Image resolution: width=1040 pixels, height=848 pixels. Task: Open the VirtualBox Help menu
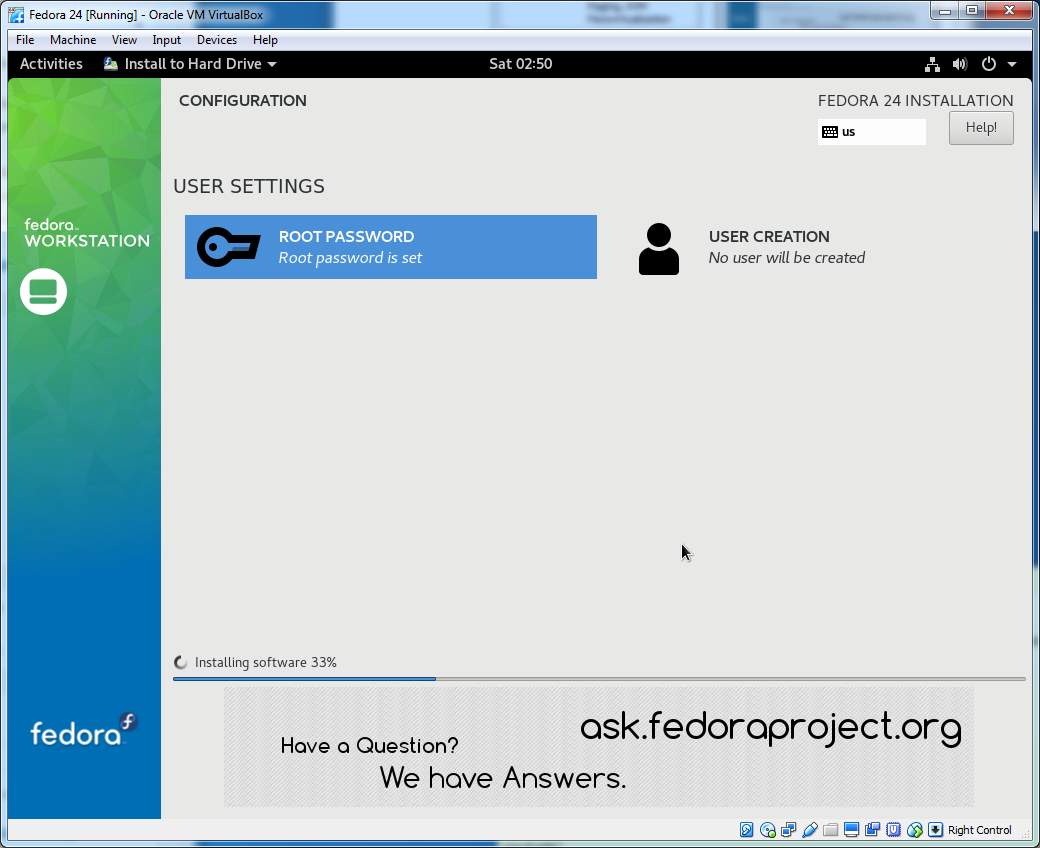[265, 40]
